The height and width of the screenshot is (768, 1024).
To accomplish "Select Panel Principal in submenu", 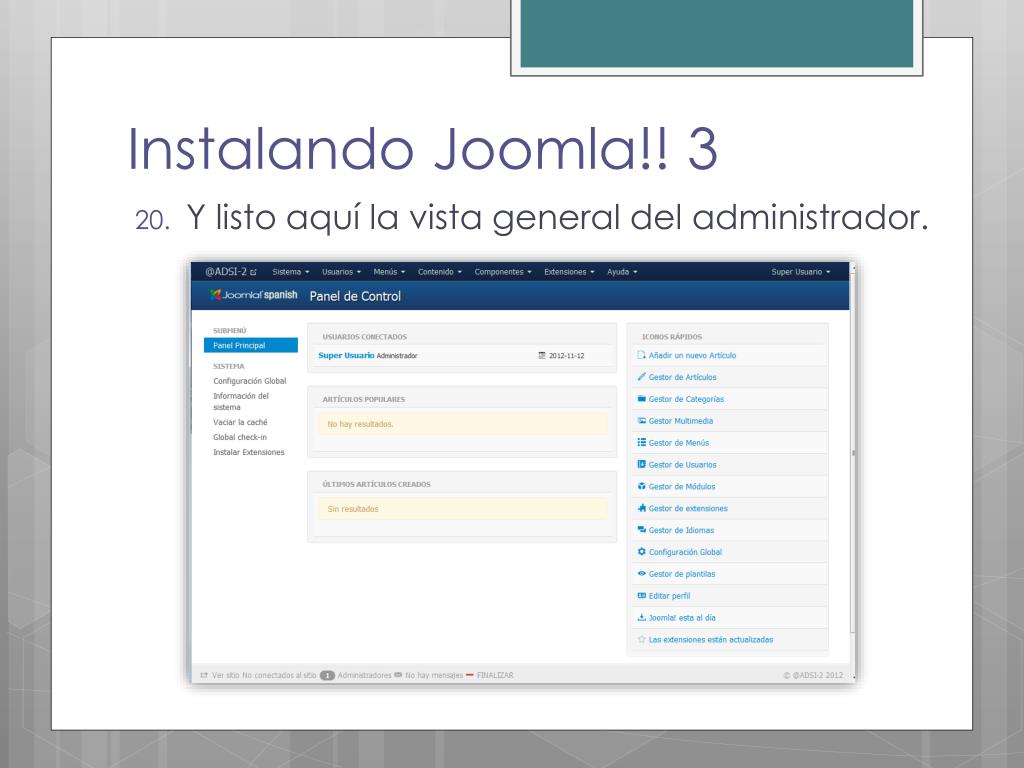I will (x=251, y=345).
